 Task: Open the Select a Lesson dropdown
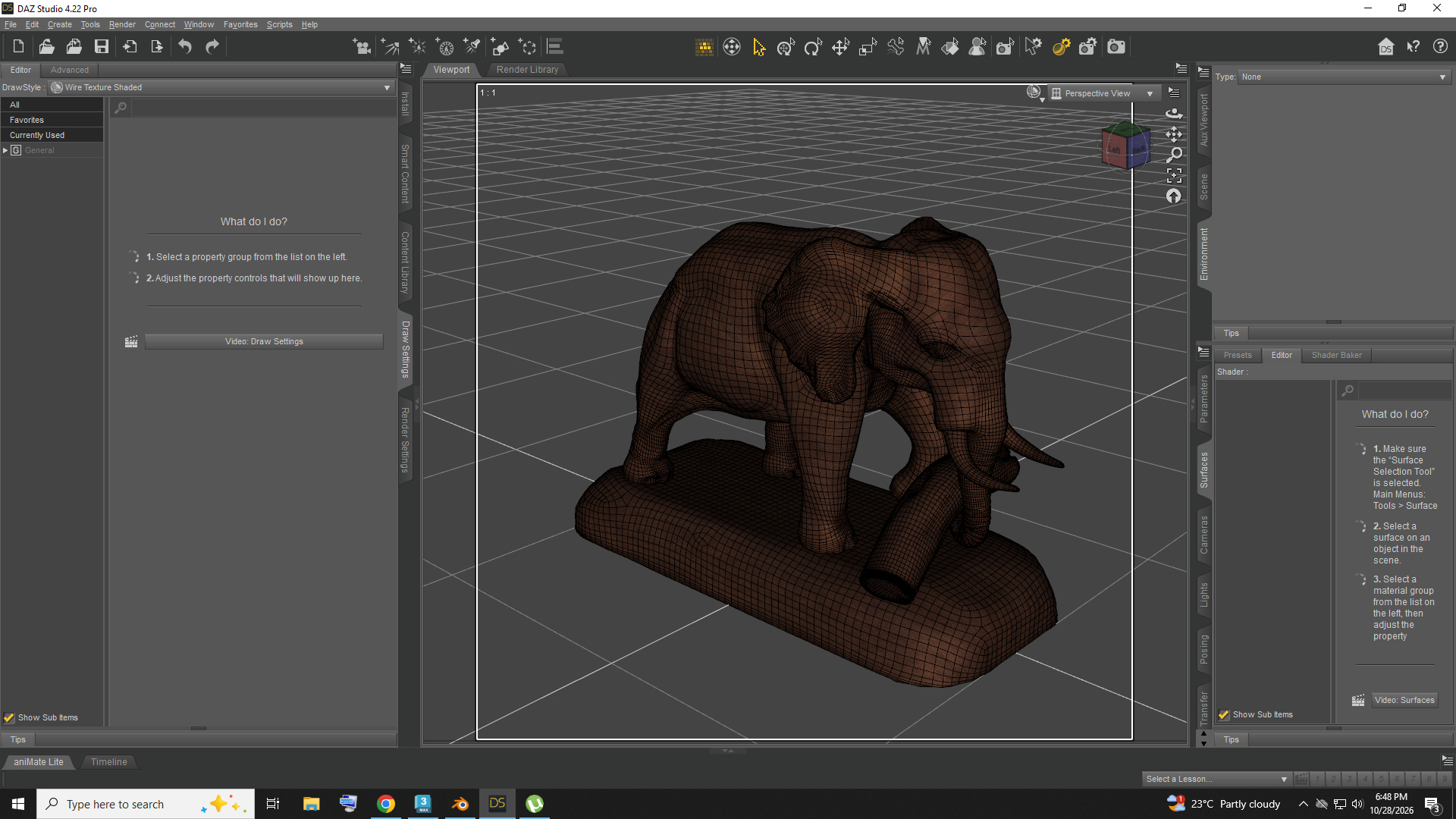(x=1216, y=779)
